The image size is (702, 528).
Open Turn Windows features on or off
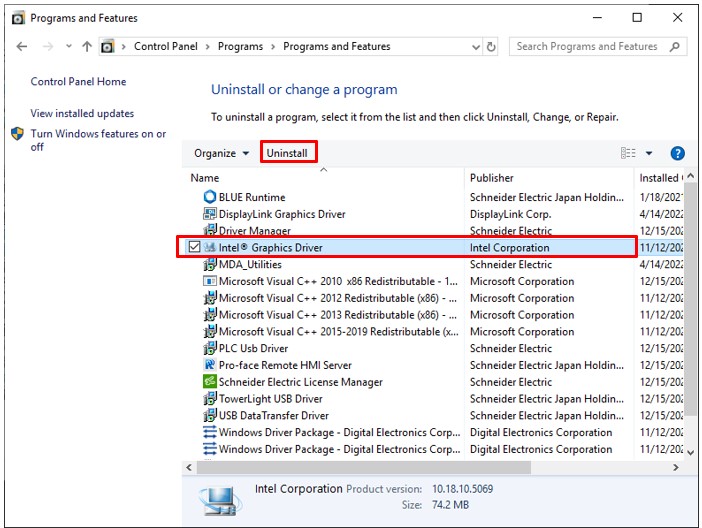tap(98, 140)
